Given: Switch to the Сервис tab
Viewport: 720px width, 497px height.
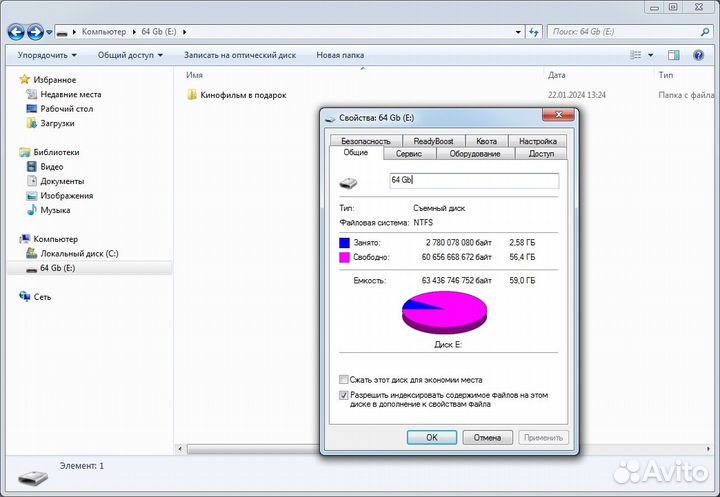Looking at the screenshot, I should click(x=408, y=154).
